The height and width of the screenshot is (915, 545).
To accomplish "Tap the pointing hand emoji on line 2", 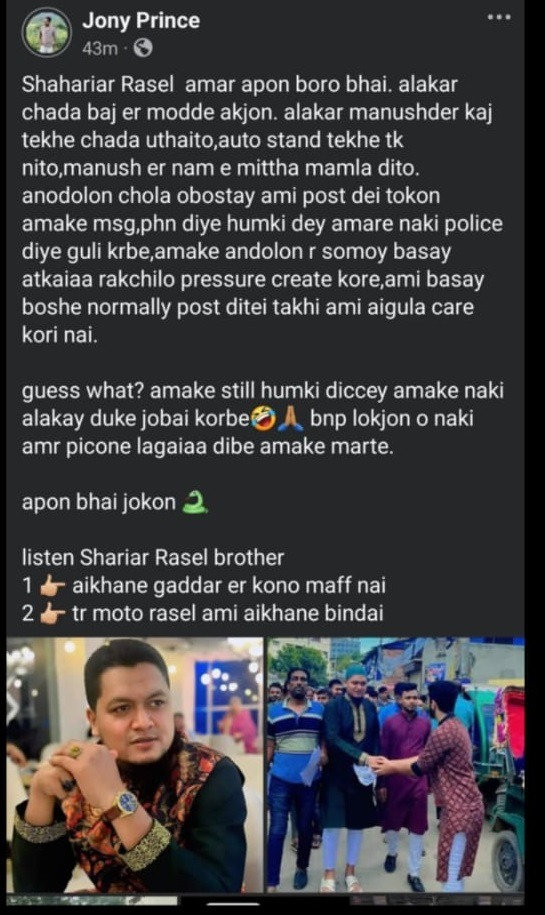I will pyautogui.click(x=52, y=614).
